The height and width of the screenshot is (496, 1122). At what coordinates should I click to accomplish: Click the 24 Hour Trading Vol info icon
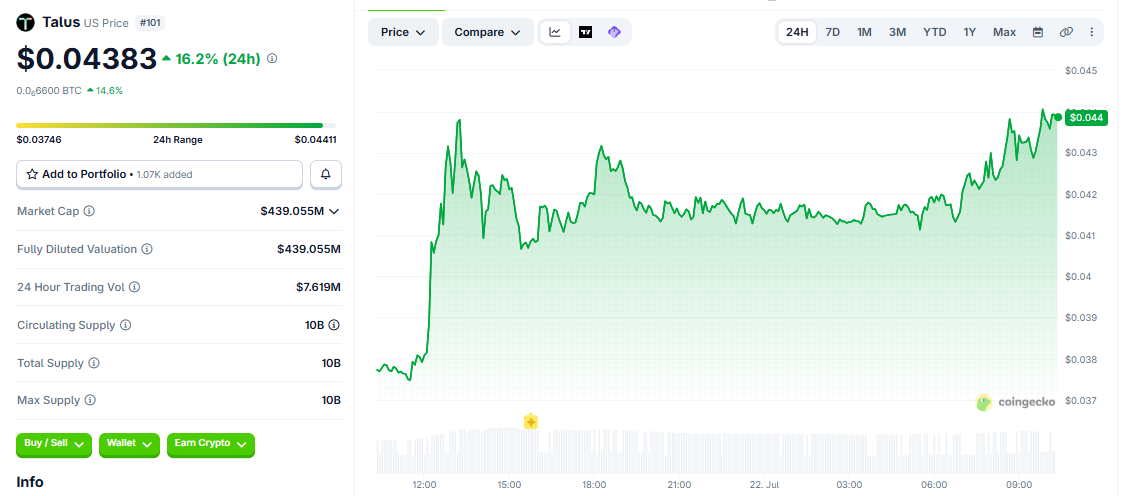point(135,287)
